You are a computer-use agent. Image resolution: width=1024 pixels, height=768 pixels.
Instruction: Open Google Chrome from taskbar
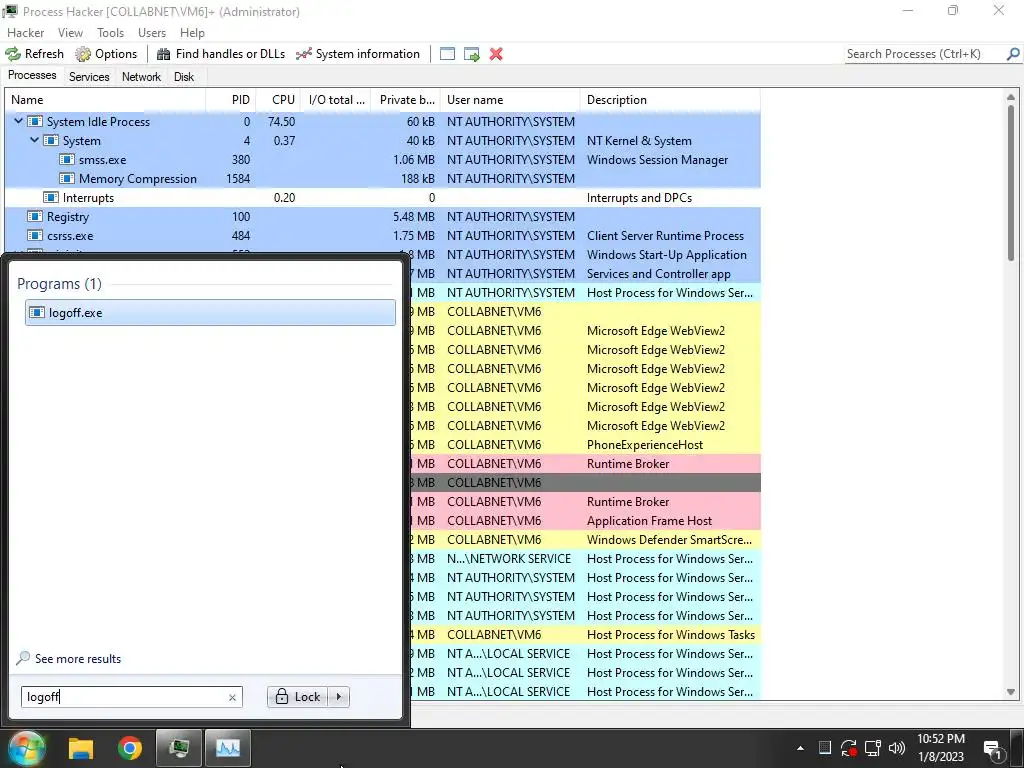[x=130, y=748]
